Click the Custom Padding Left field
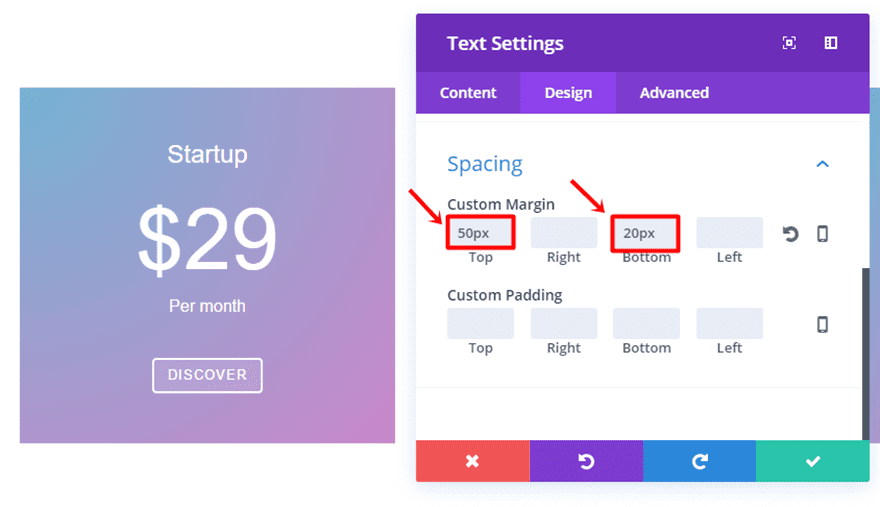The image size is (880, 507). pyautogui.click(x=729, y=323)
